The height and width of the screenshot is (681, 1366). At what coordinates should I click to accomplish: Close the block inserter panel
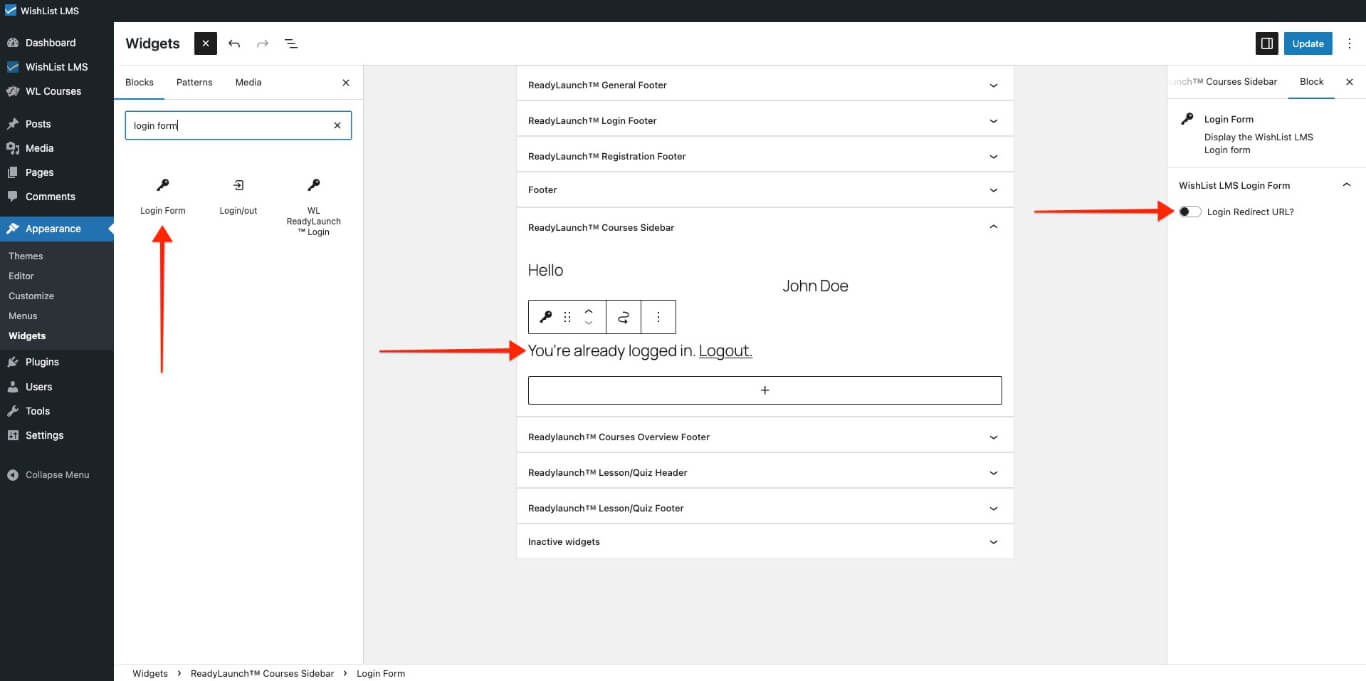coord(345,82)
